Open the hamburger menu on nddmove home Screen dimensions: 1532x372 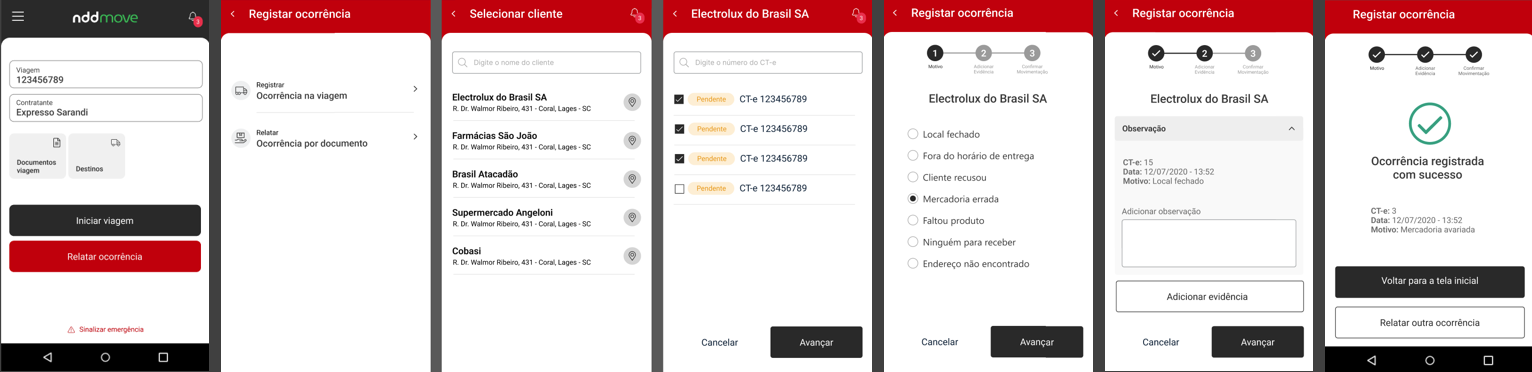[x=17, y=17]
